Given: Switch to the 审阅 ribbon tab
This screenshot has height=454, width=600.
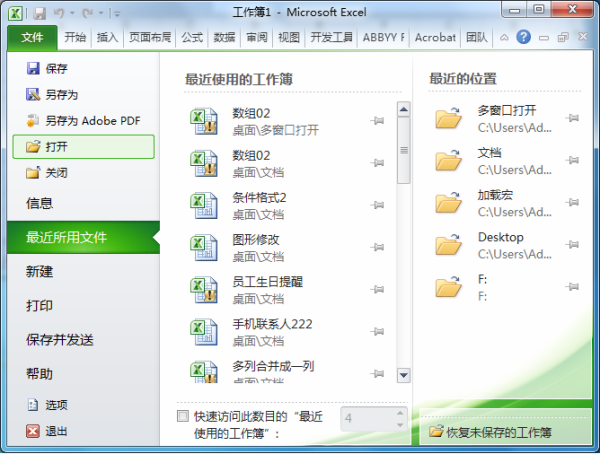Looking at the screenshot, I should [x=256, y=38].
